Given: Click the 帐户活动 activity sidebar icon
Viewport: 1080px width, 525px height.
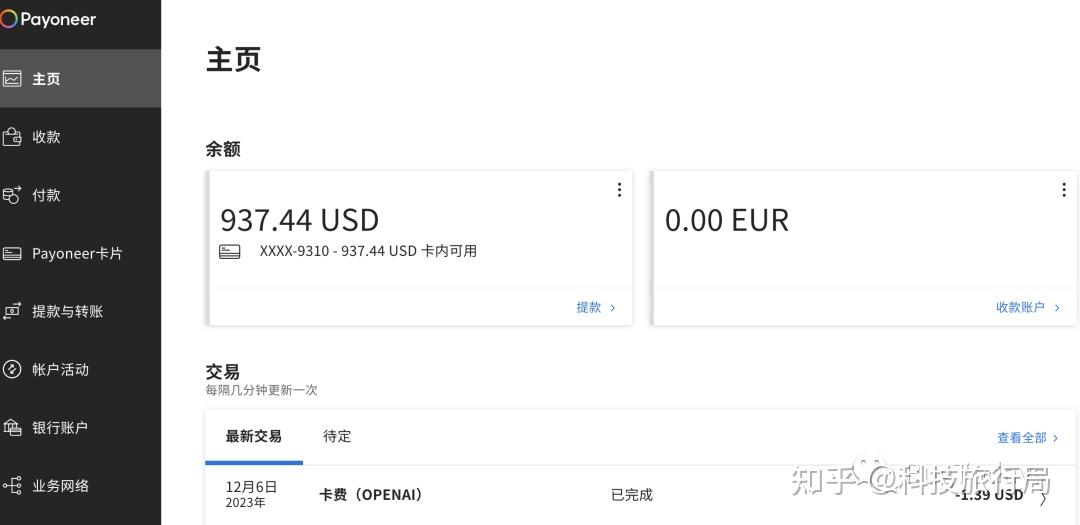Looking at the screenshot, I should tap(12, 369).
